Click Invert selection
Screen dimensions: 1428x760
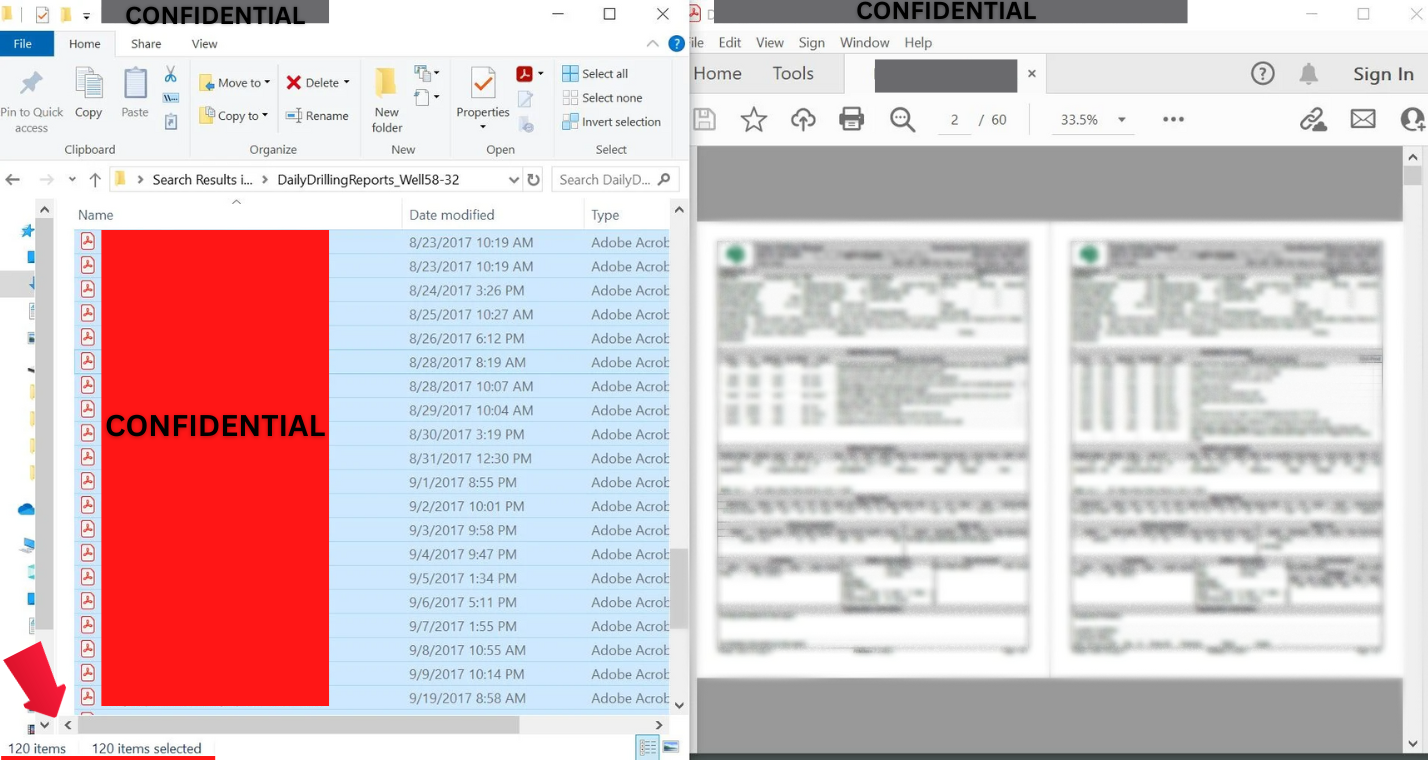tap(612, 122)
